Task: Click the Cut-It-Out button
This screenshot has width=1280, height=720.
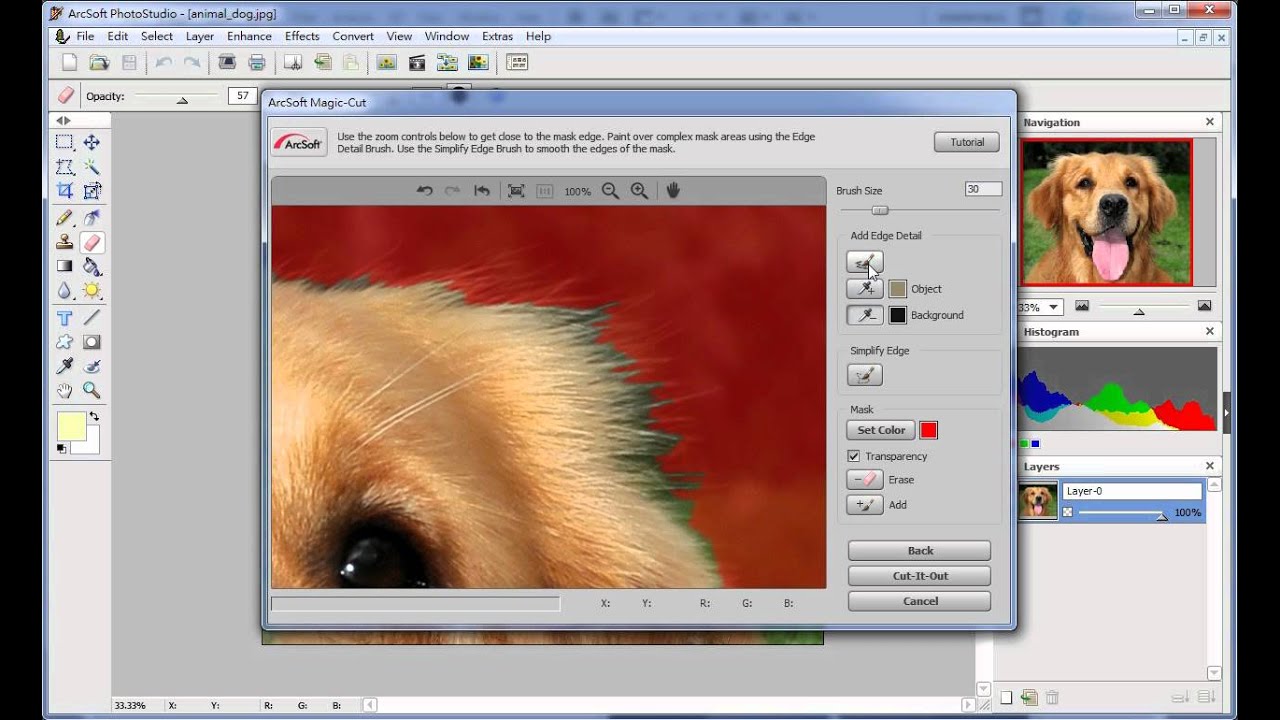Action: pos(920,576)
